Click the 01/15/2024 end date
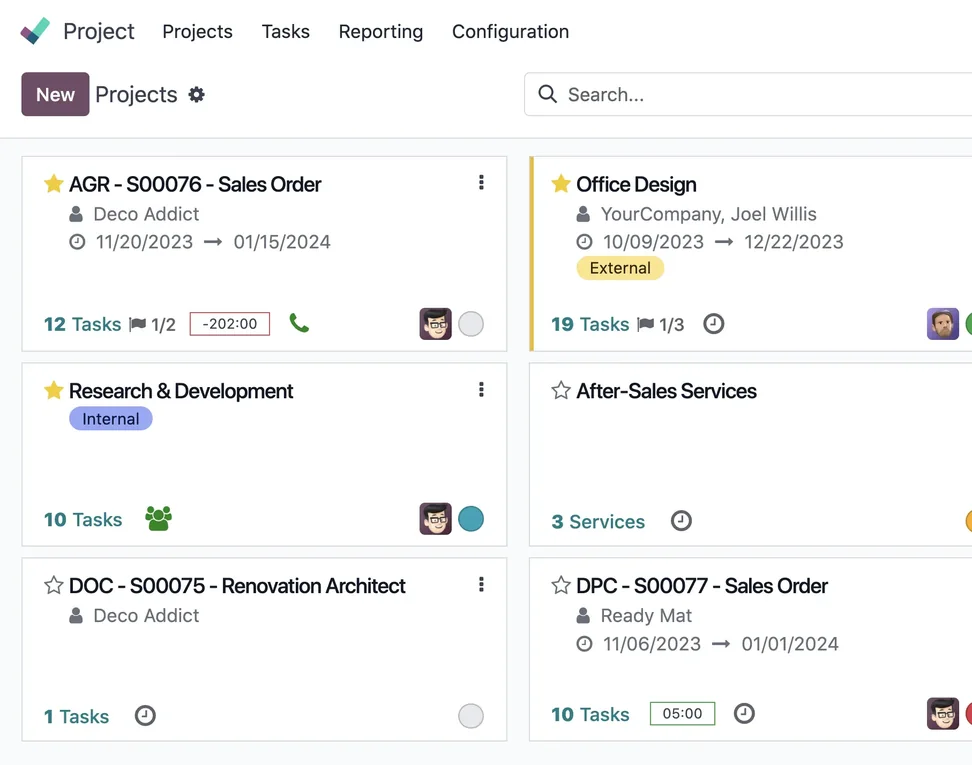Screen dimensions: 972x765 [x=282, y=242]
